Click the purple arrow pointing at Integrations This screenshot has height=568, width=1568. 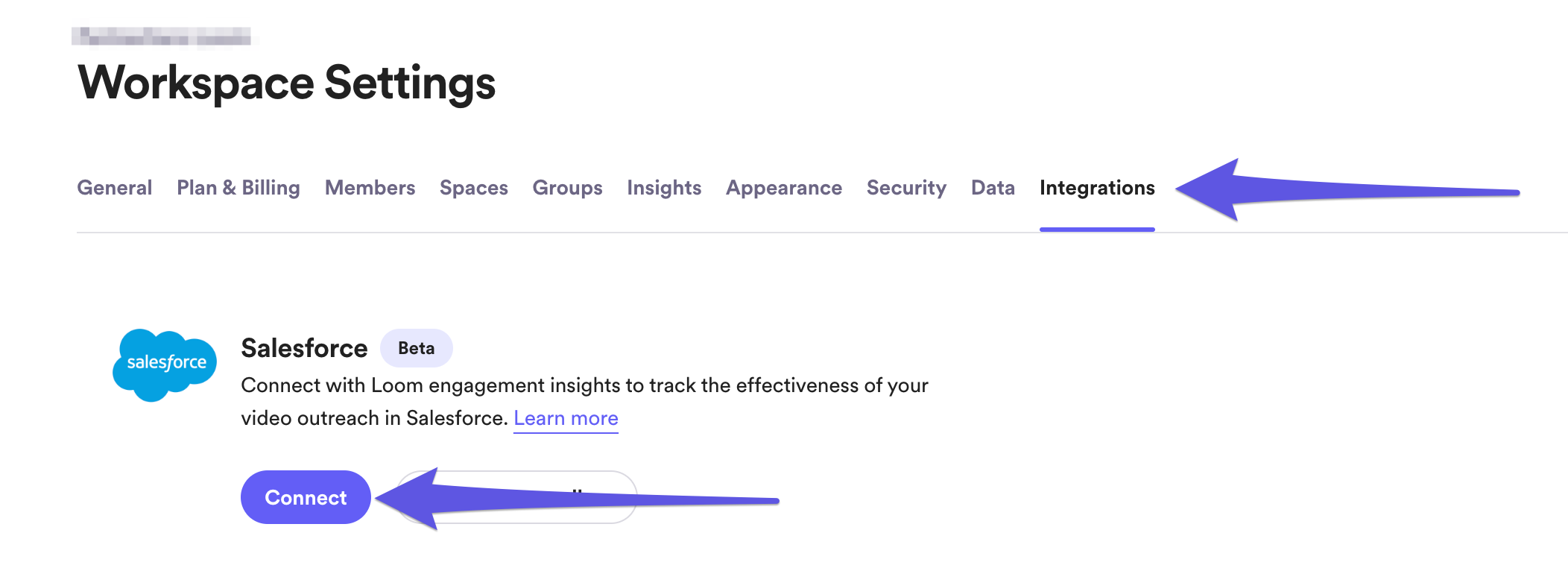point(1341,190)
